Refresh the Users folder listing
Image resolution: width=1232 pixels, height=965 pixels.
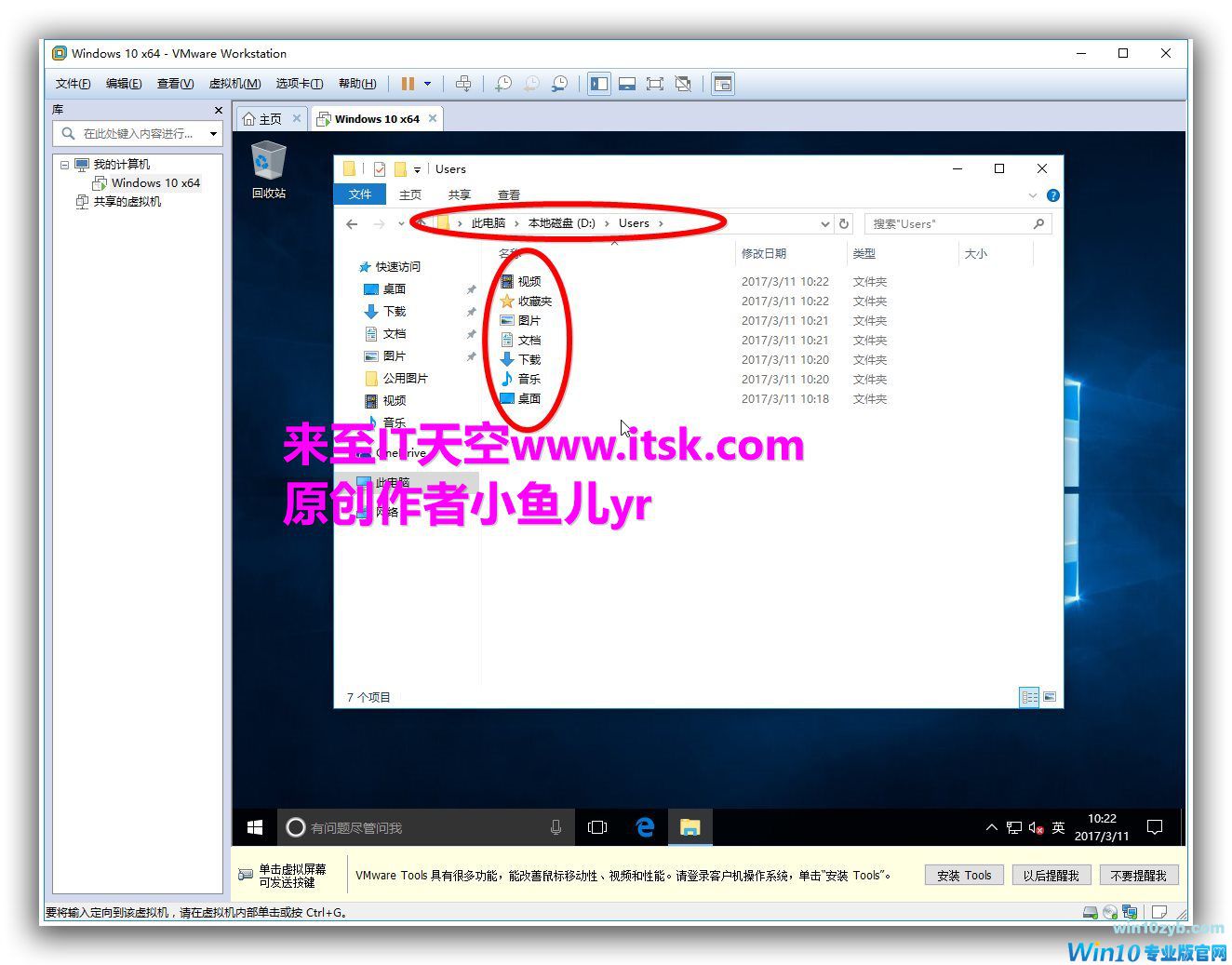844,223
